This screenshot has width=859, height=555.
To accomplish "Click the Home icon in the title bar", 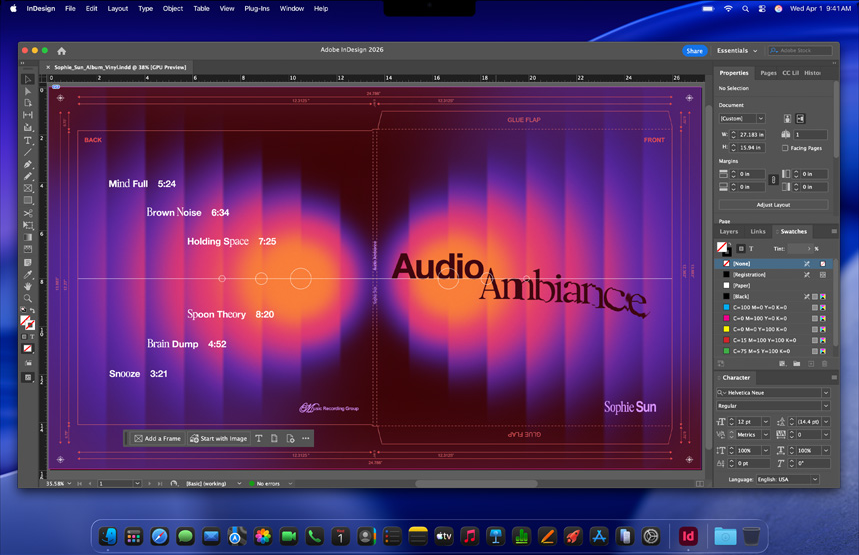I will click(x=61, y=51).
